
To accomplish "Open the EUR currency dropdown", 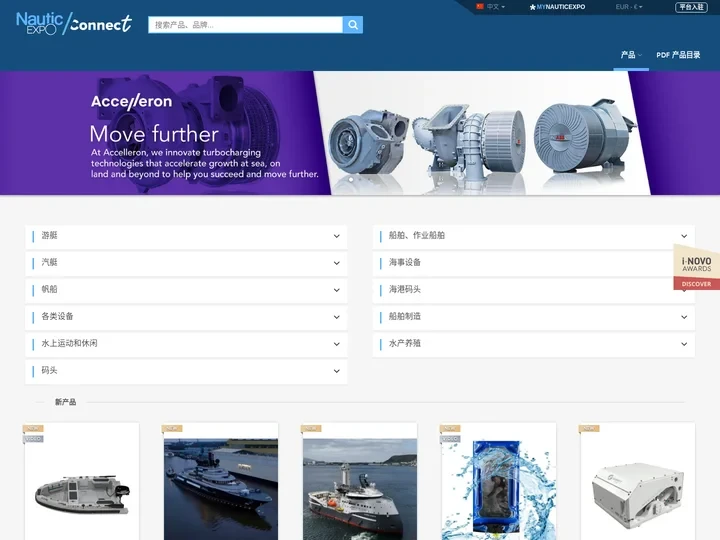I will tap(629, 7).
